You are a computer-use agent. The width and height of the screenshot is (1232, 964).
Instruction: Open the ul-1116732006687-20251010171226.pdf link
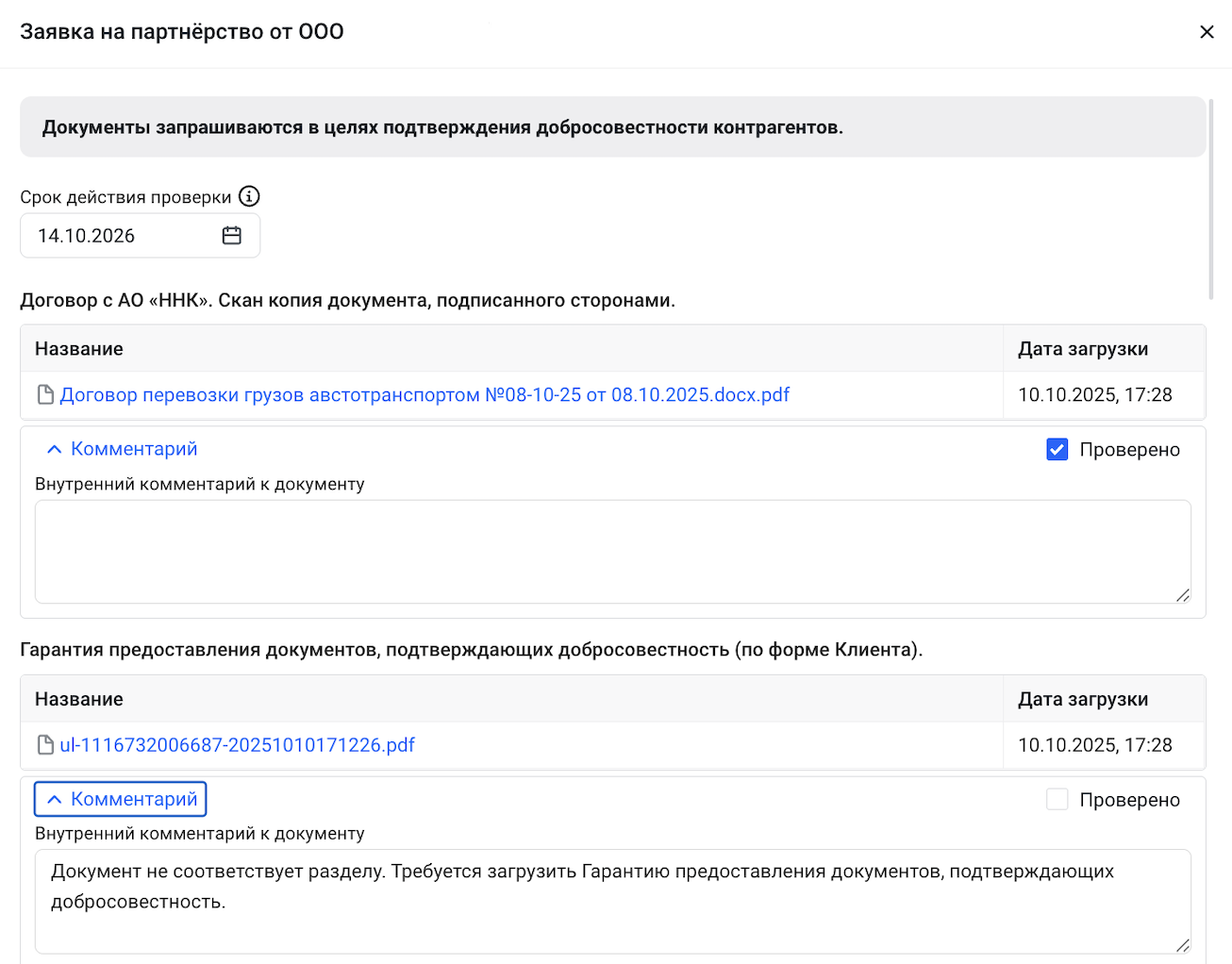point(237,745)
